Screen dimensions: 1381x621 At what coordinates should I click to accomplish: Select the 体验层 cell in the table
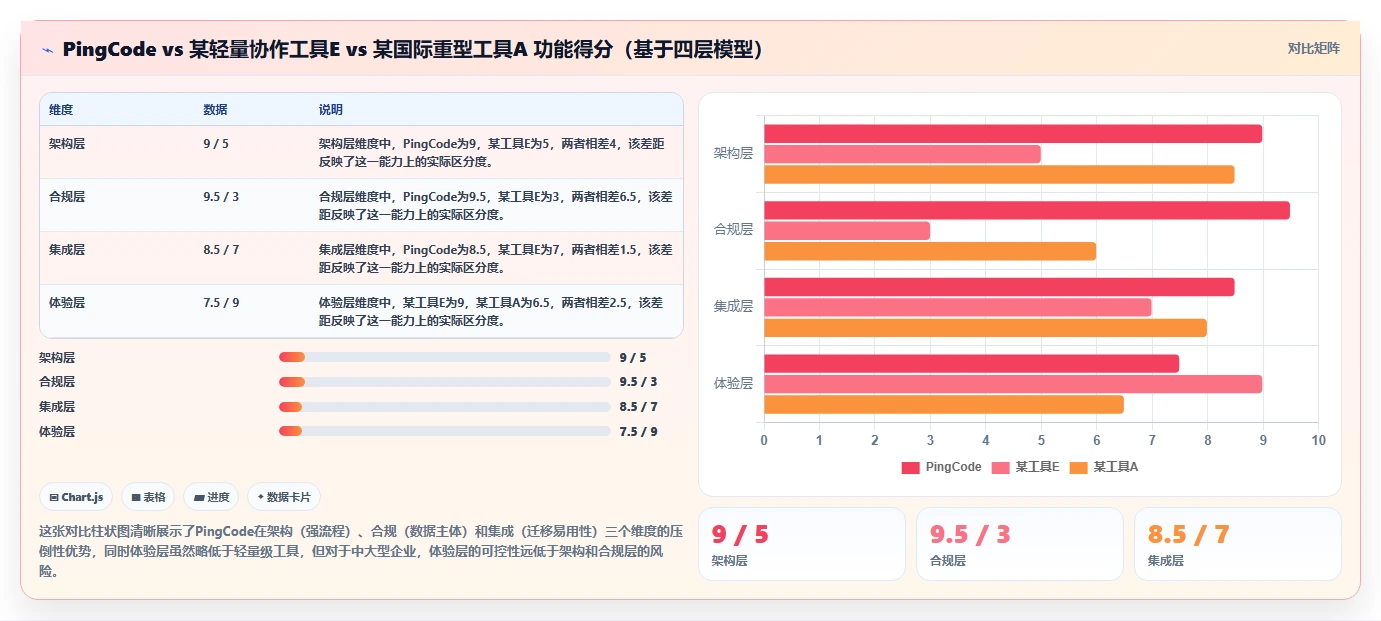pyautogui.click(x=67, y=303)
